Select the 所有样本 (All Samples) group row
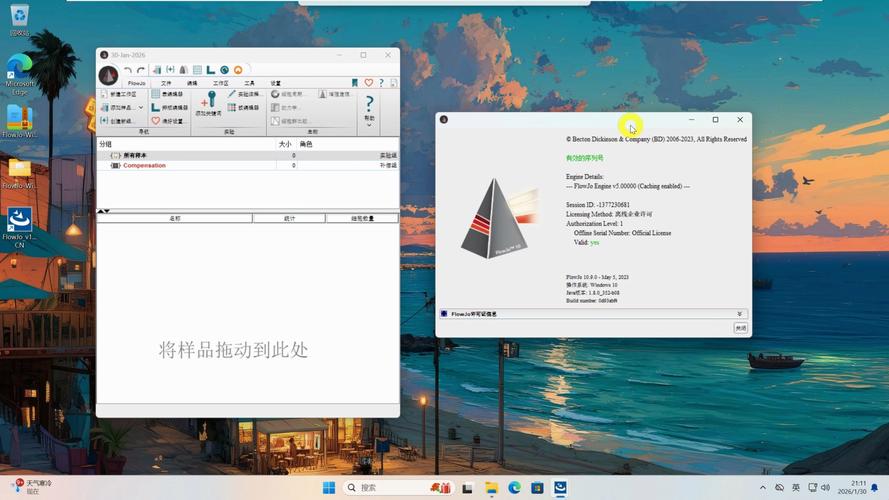 (x=248, y=155)
